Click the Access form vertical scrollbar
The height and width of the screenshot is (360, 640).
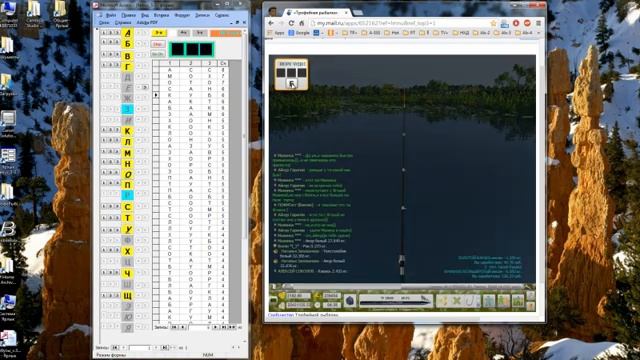tap(245, 135)
